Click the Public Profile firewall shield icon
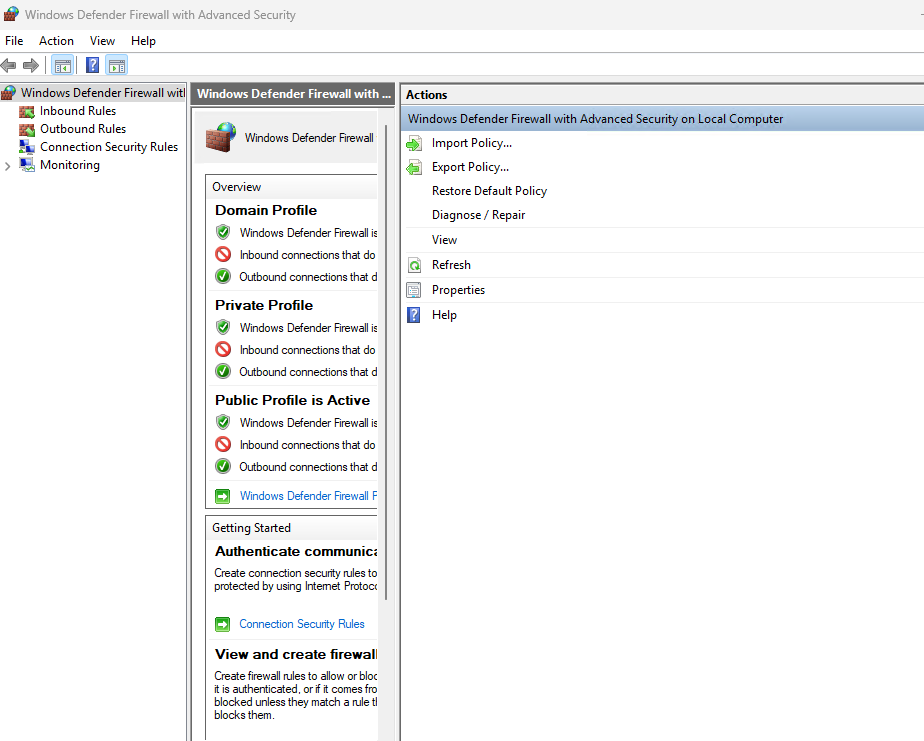 click(x=223, y=422)
